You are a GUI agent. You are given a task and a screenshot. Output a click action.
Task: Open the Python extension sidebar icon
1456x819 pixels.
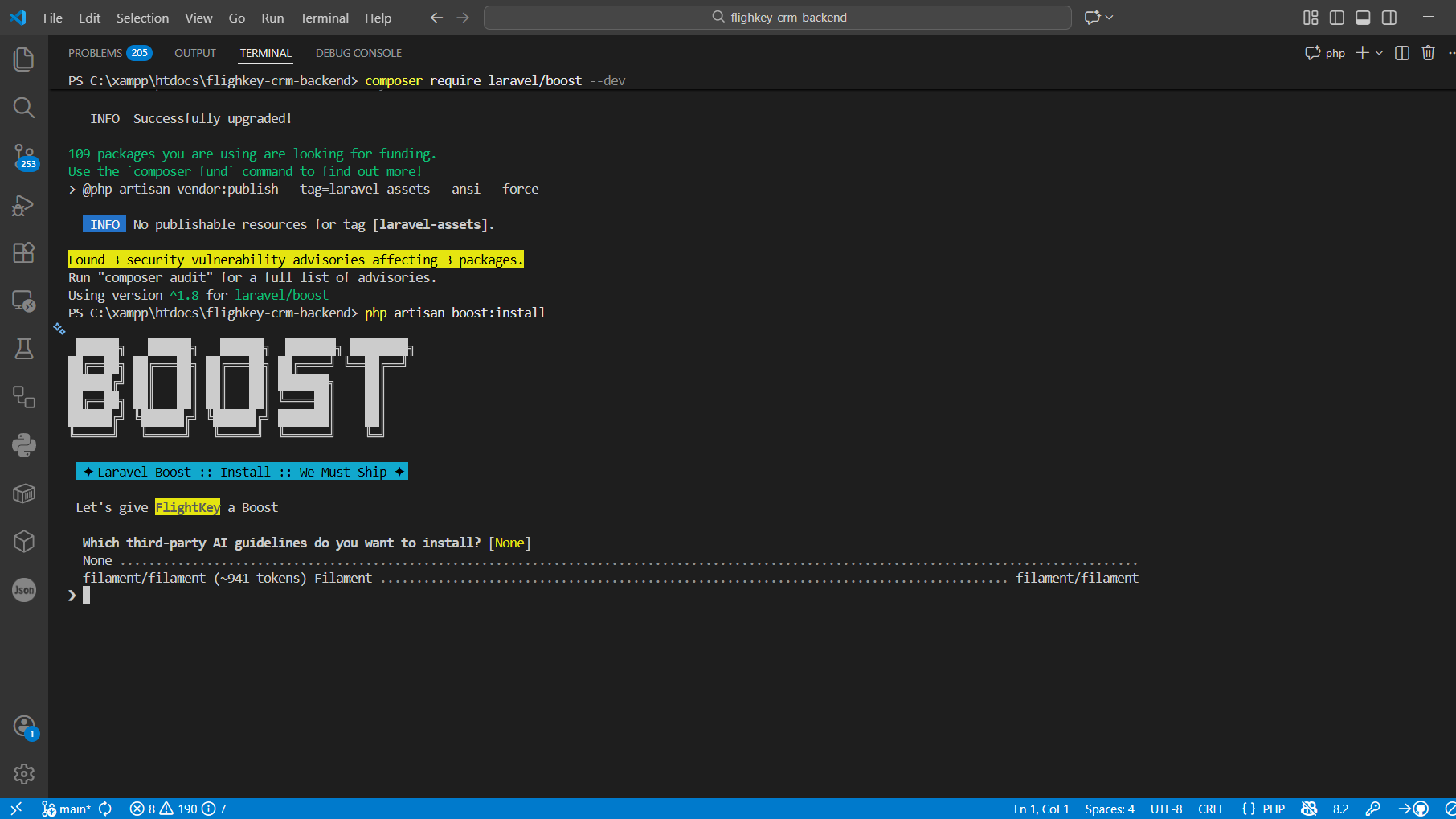pyautogui.click(x=24, y=445)
